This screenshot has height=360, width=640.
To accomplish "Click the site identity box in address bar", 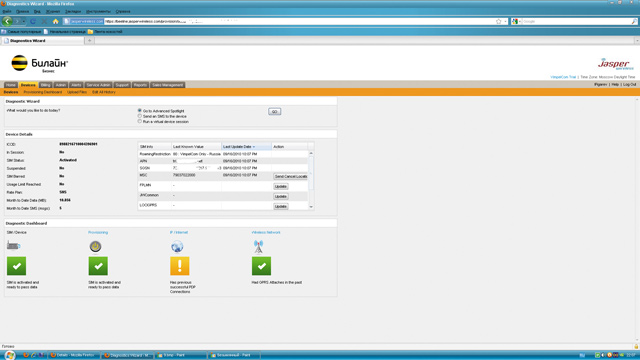I will coord(83,21).
